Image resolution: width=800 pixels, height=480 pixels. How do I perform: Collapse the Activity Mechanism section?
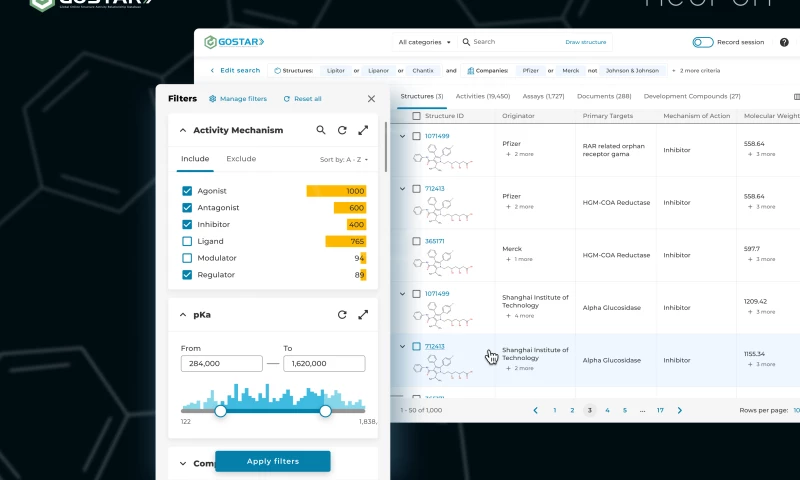click(183, 131)
